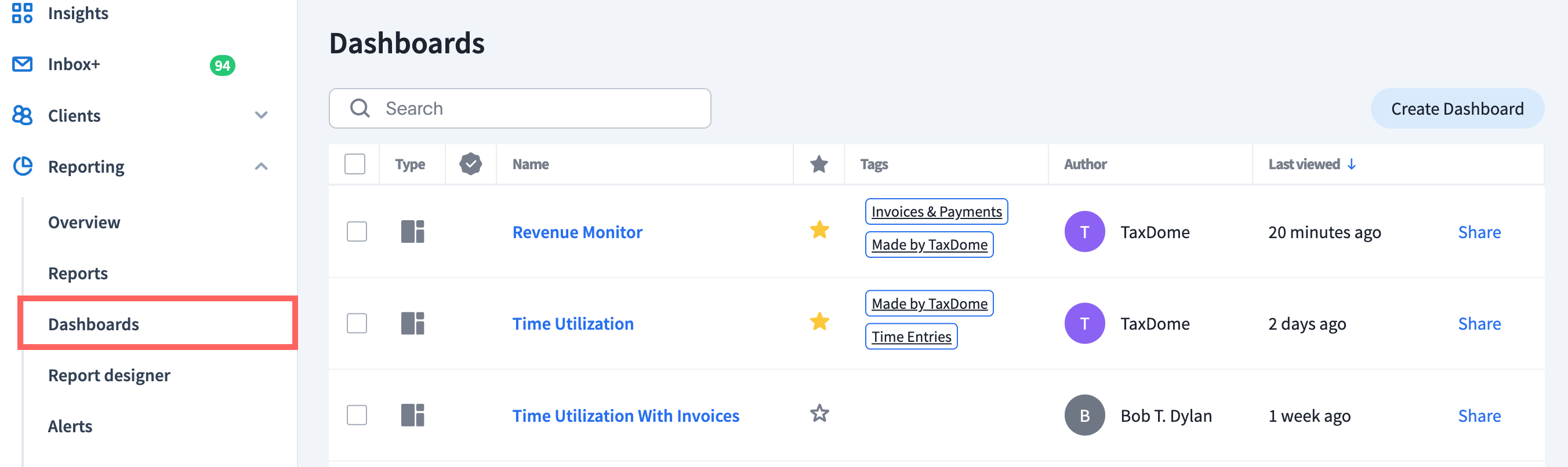Open Report designer in sidebar

click(109, 375)
